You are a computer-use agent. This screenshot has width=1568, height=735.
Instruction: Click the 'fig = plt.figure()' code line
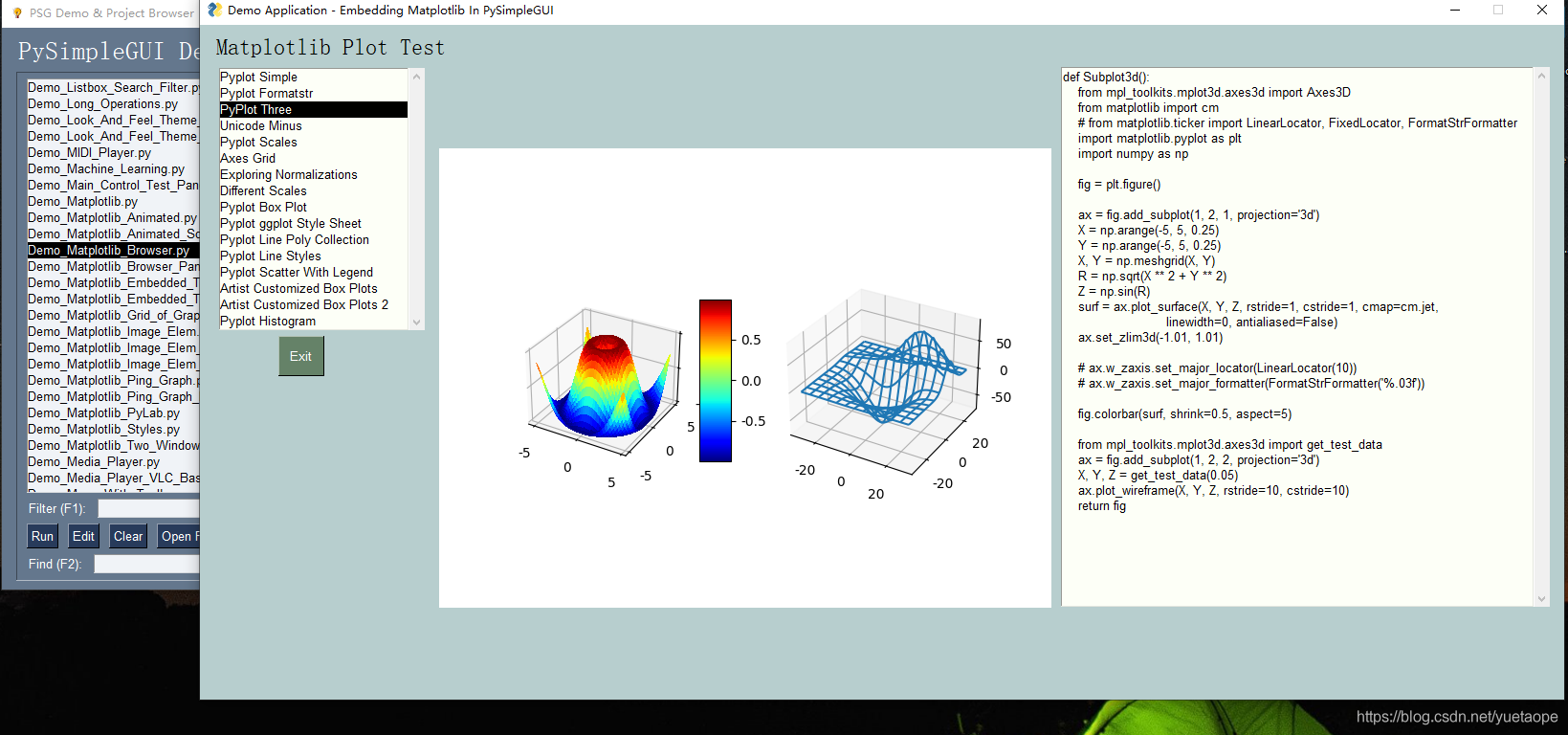pos(1119,184)
